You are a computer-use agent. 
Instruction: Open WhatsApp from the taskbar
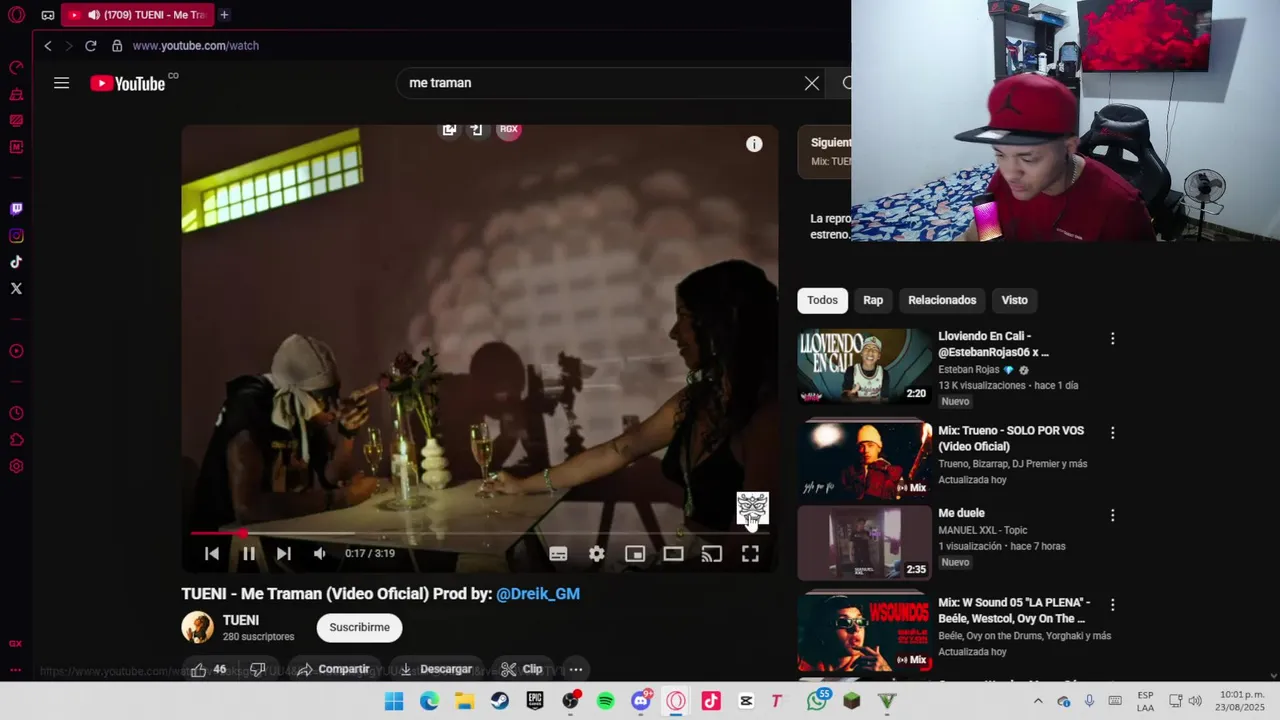tap(817, 701)
